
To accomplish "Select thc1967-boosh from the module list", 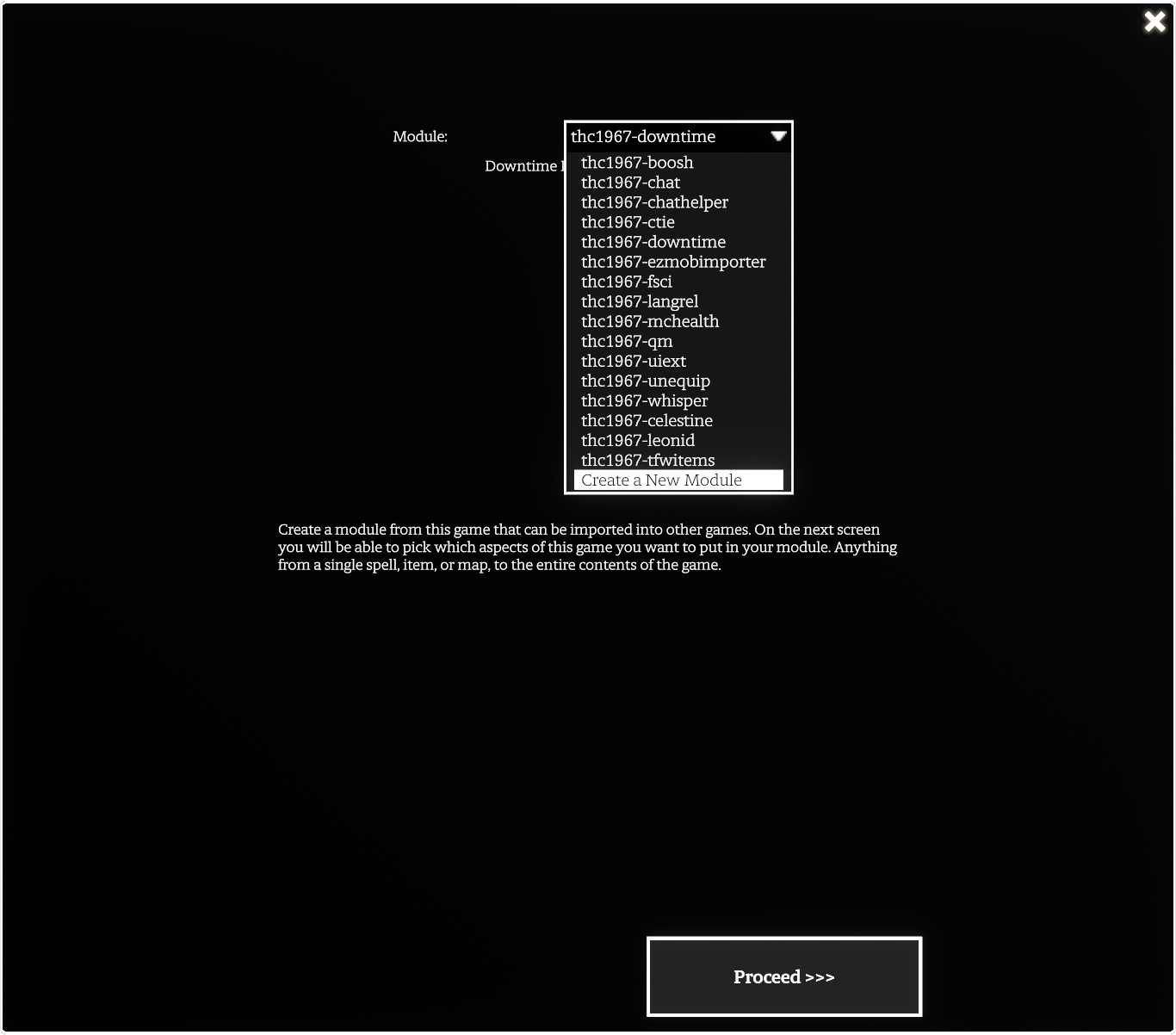I will tap(637, 163).
